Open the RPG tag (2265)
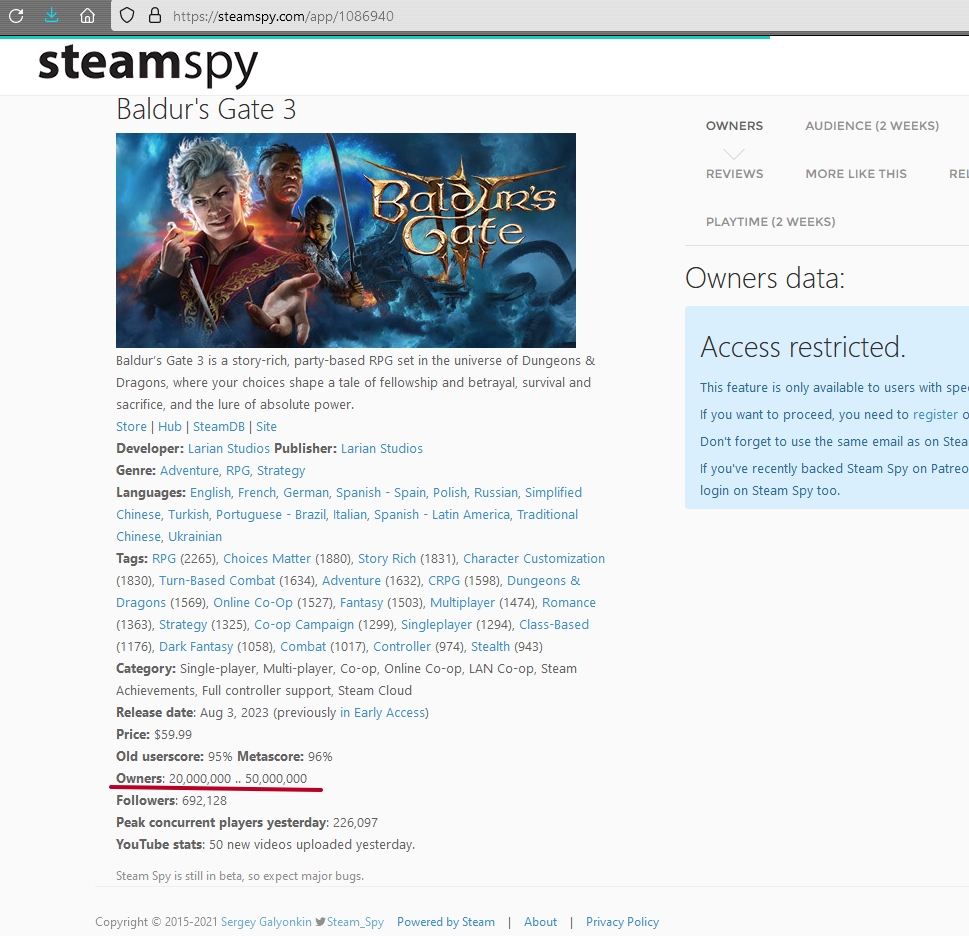This screenshot has width=969, height=936. [164, 559]
